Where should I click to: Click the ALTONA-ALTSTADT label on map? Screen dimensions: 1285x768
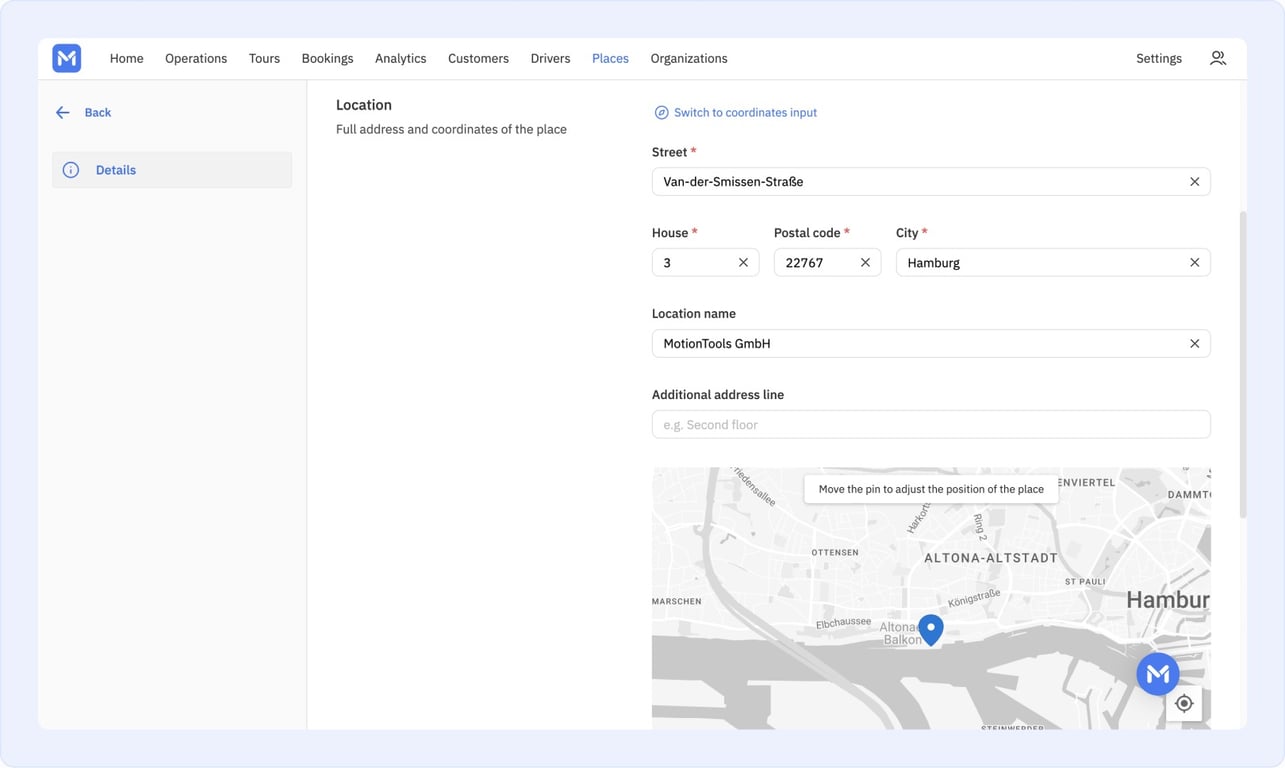[x=991, y=558]
